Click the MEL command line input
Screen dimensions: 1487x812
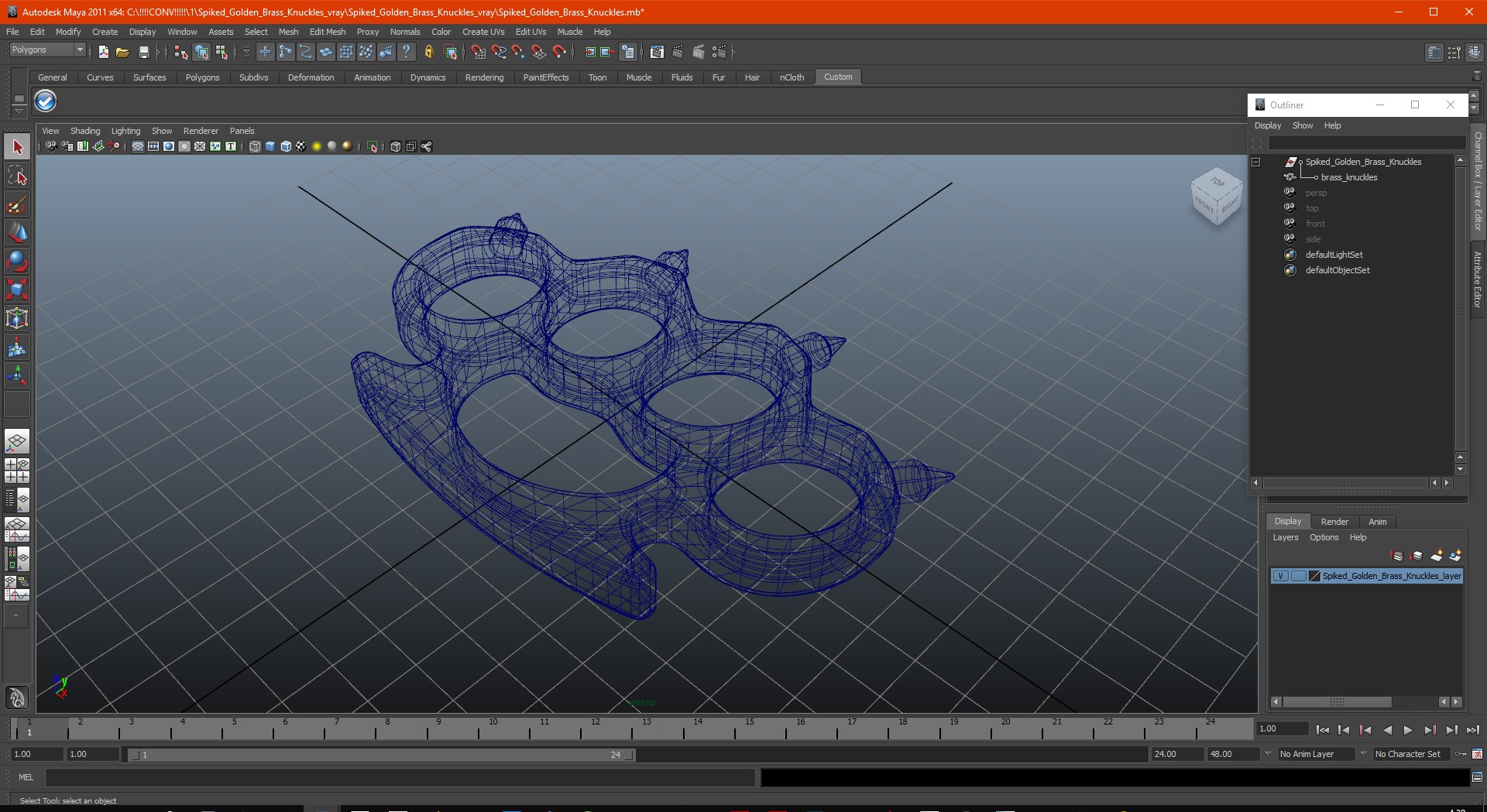point(400,777)
